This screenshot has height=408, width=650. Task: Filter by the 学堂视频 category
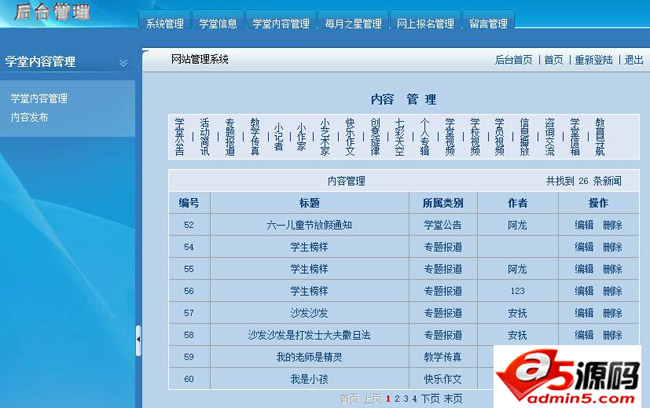(450, 137)
